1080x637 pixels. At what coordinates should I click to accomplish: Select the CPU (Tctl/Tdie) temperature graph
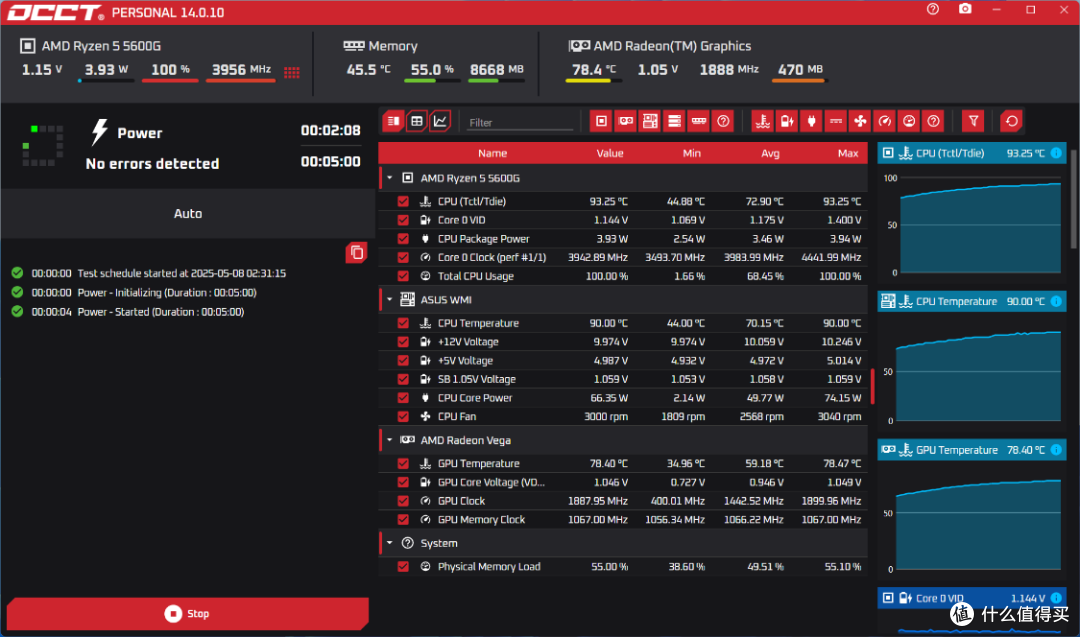click(x=972, y=211)
